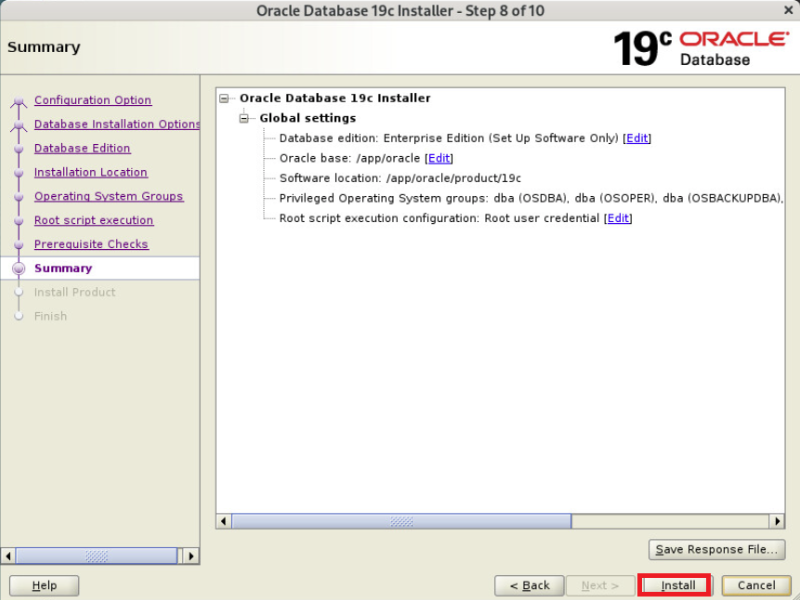Go back with the Back button
The height and width of the screenshot is (600, 800).
point(529,585)
